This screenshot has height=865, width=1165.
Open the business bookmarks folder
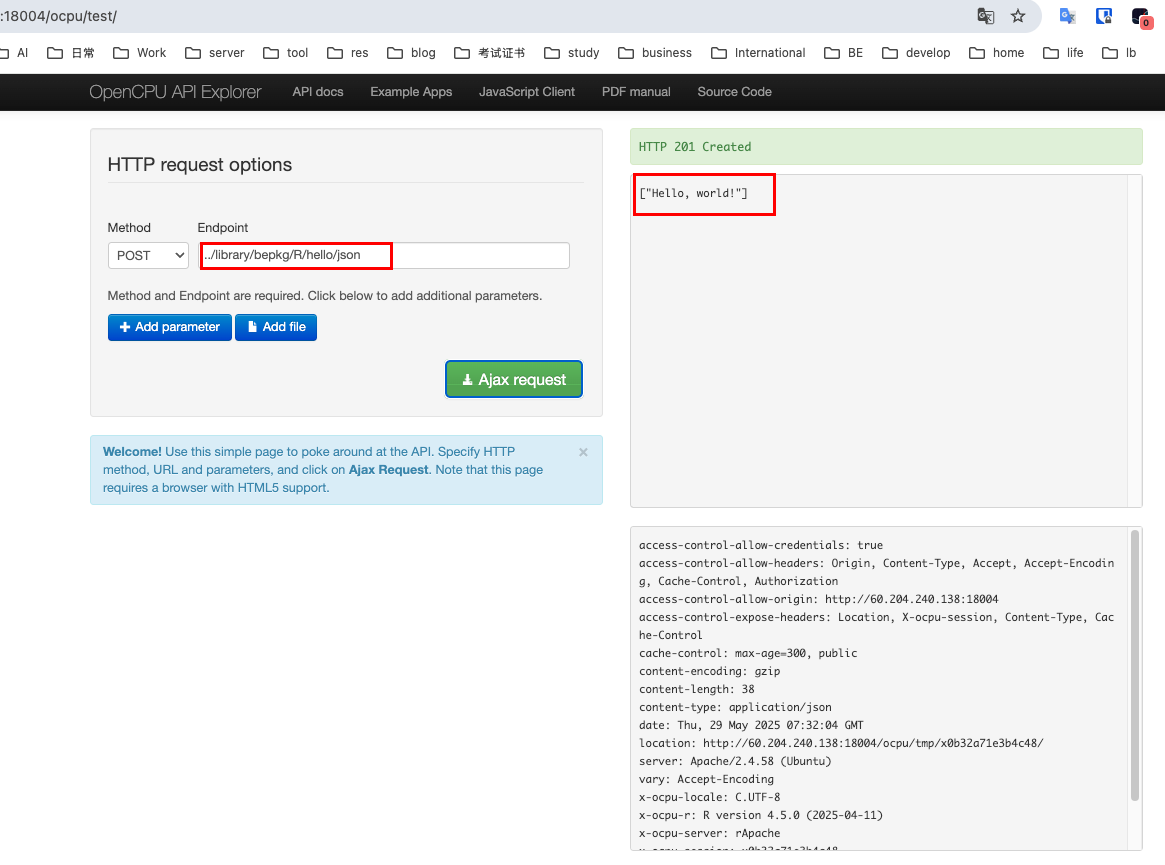coord(655,53)
